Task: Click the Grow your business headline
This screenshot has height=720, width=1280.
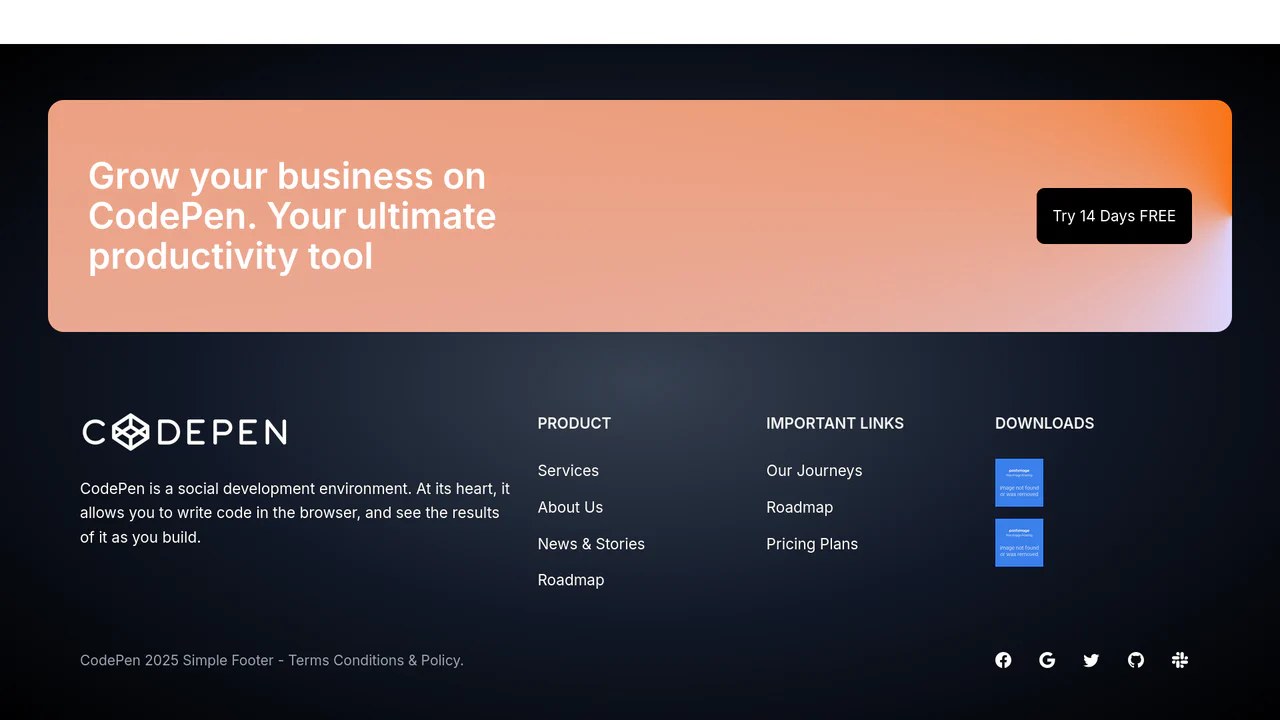Action: [x=292, y=216]
